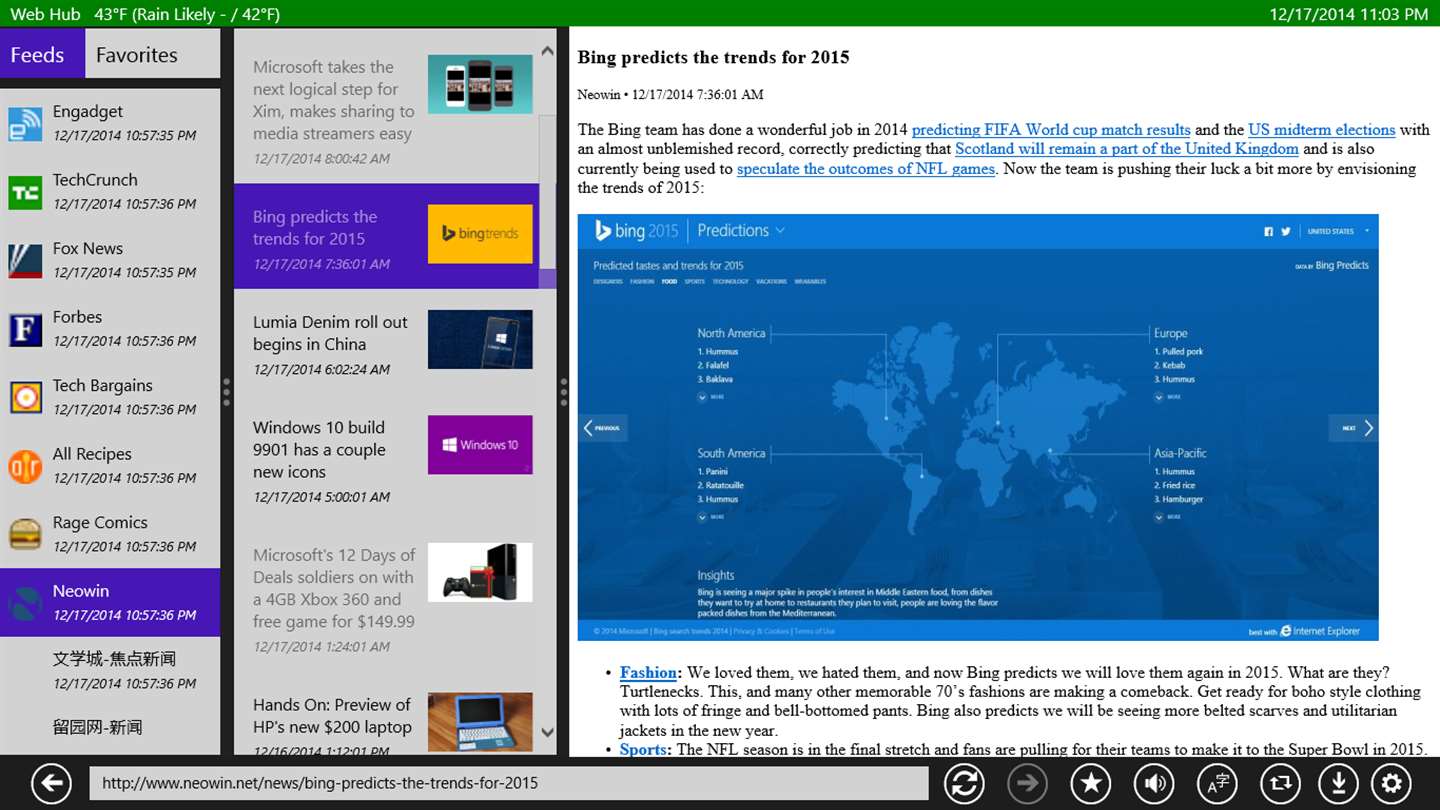Click the Xim phones thumbnail
Screen dimensions: 1440x810
tap(480, 84)
